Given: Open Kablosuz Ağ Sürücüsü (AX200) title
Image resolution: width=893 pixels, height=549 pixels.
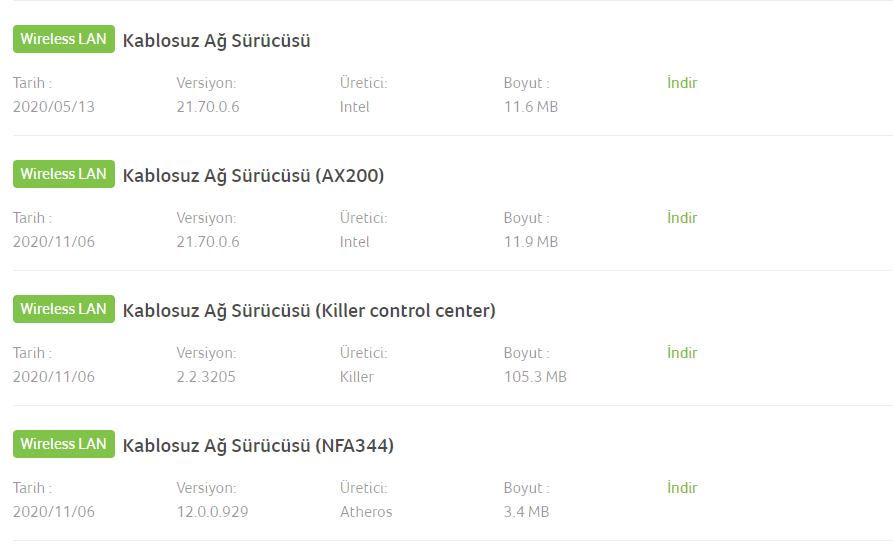Looking at the screenshot, I should 253,176.
